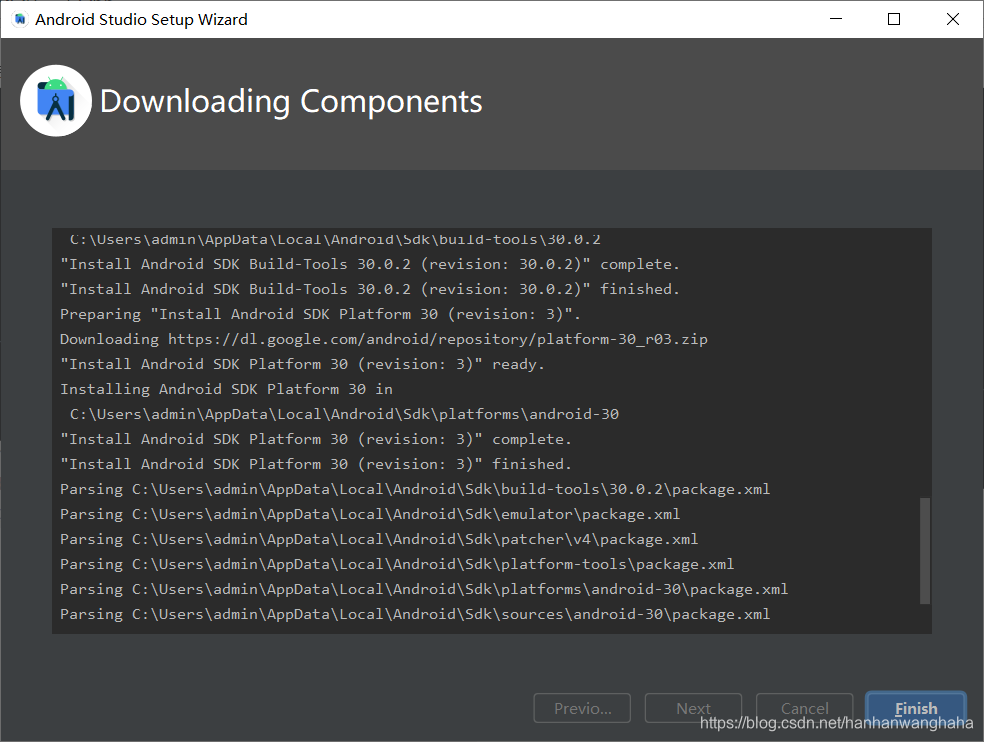Image resolution: width=984 pixels, height=742 pixels.
Task: Click the 'SDK Platform 30 ready.' log line
Action: click(x=302, y=364)
